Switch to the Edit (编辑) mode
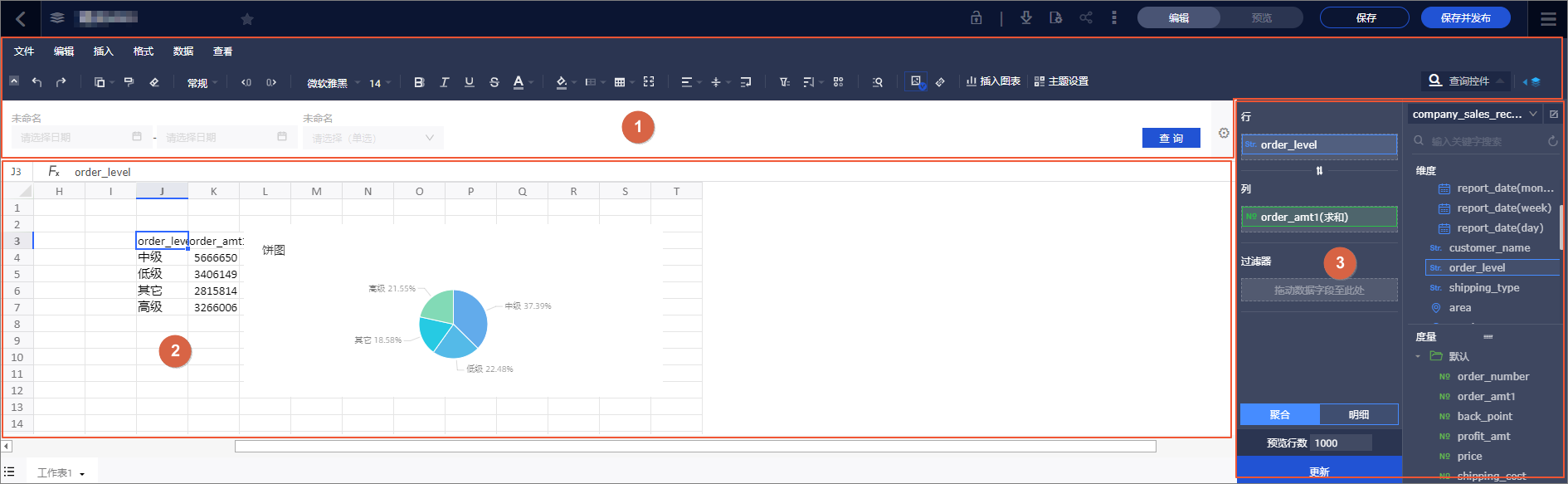1568x484 pixels. pyautogui.click(x=1179, y=17)
